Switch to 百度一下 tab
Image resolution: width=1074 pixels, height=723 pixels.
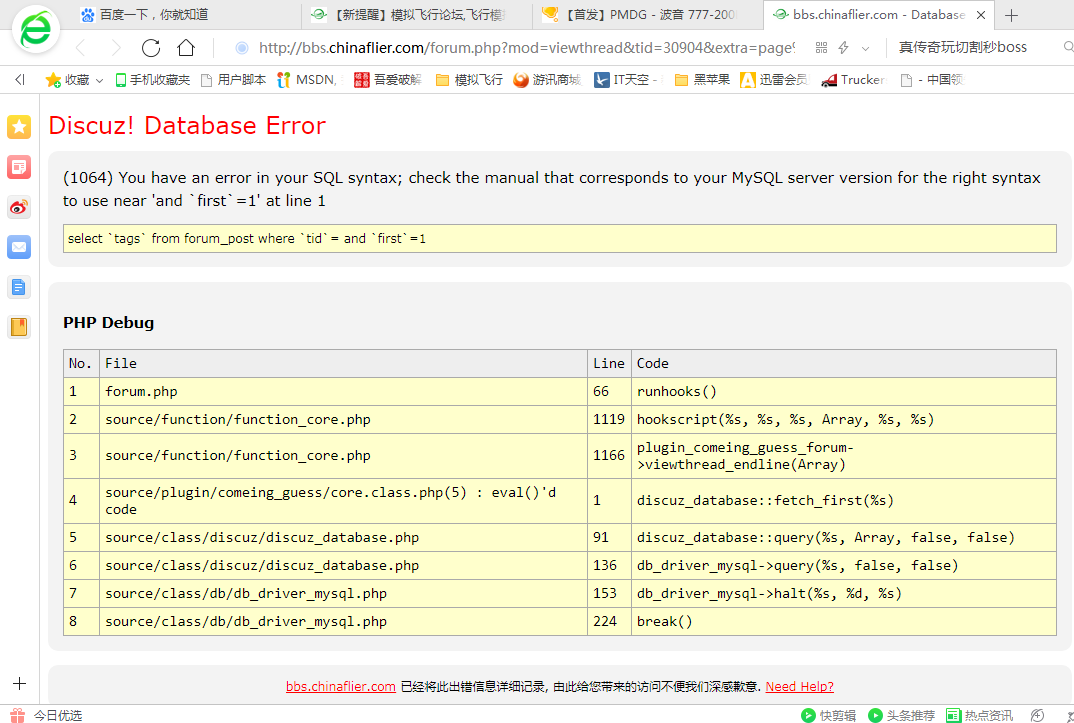pyautogui.click(x=185, y=15)
